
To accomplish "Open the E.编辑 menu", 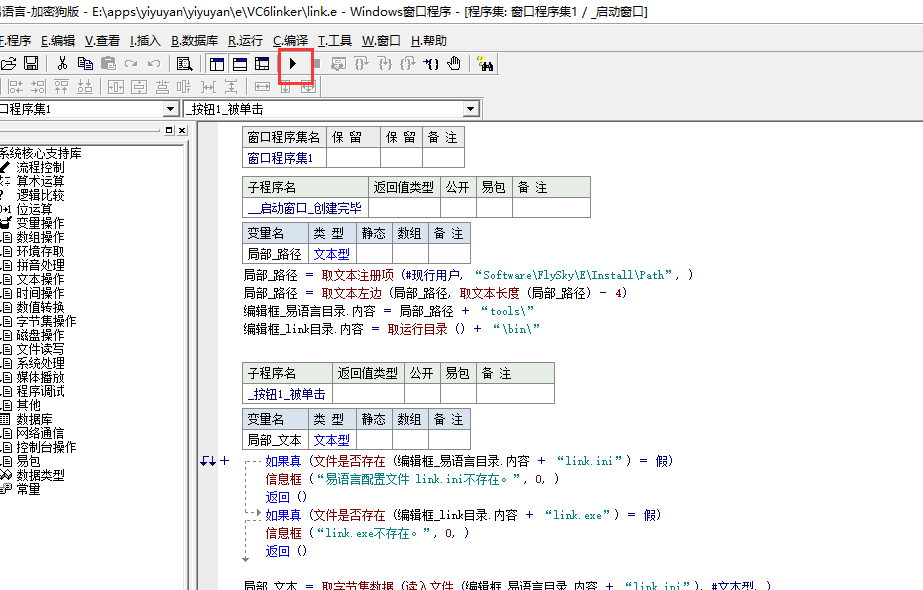I will pos(58,41).
